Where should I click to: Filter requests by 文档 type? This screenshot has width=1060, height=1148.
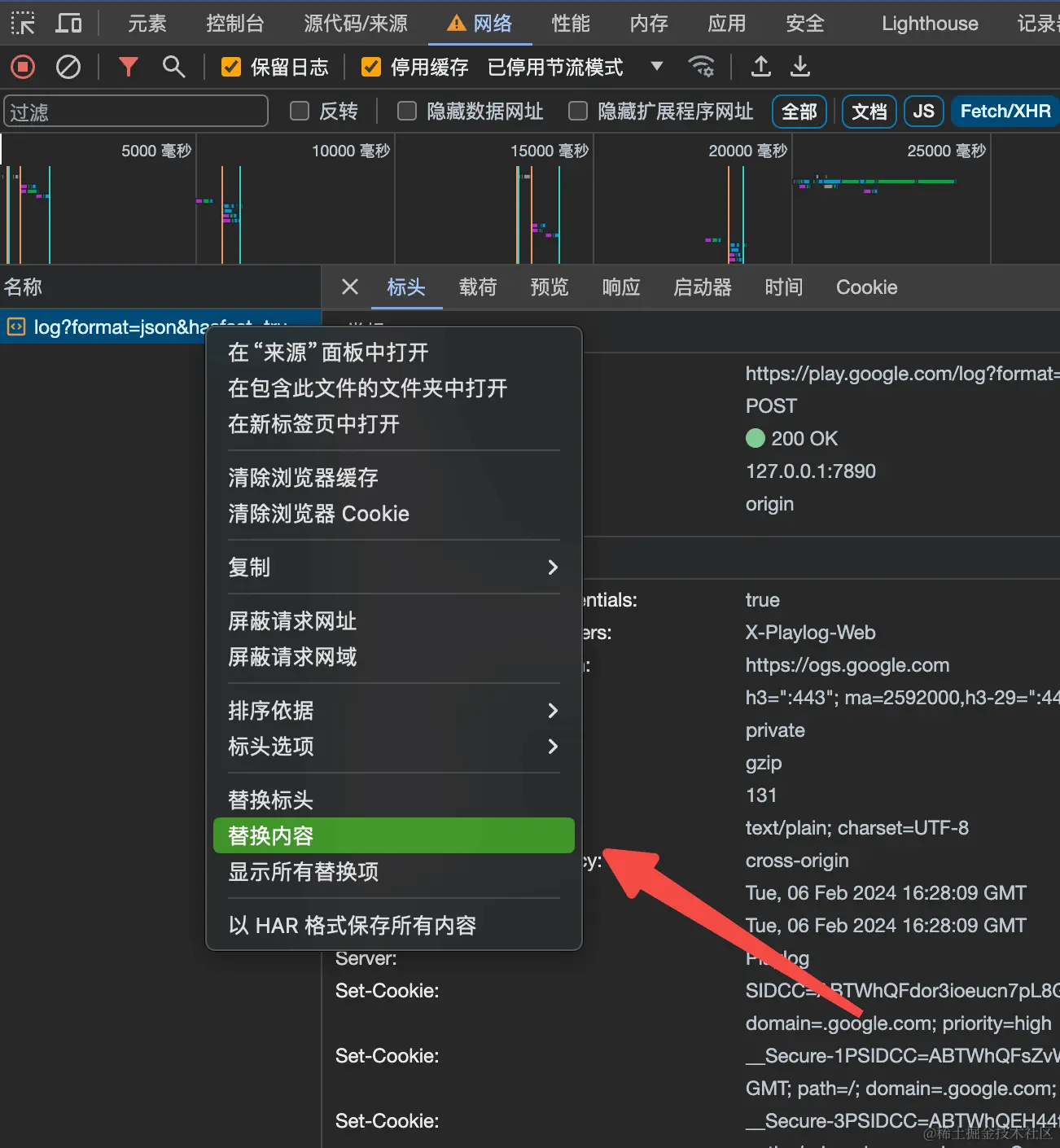(869, 111)
